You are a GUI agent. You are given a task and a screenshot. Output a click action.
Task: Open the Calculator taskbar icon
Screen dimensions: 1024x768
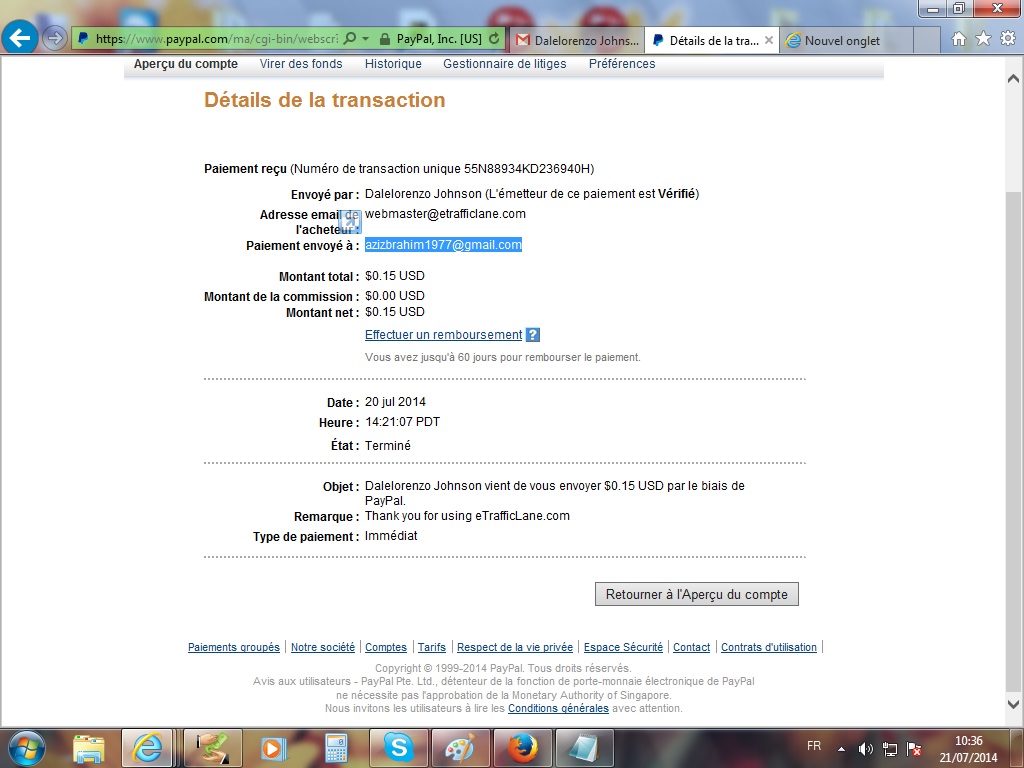(336, 748)
